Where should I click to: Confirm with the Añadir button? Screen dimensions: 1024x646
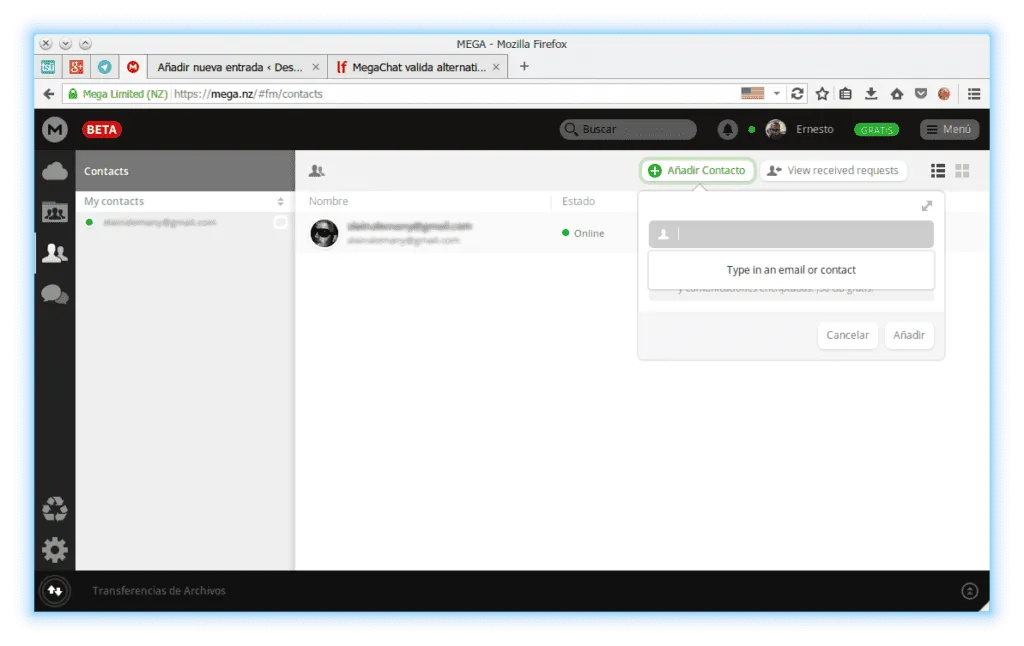pyautogui.click(x=908, y=335)
